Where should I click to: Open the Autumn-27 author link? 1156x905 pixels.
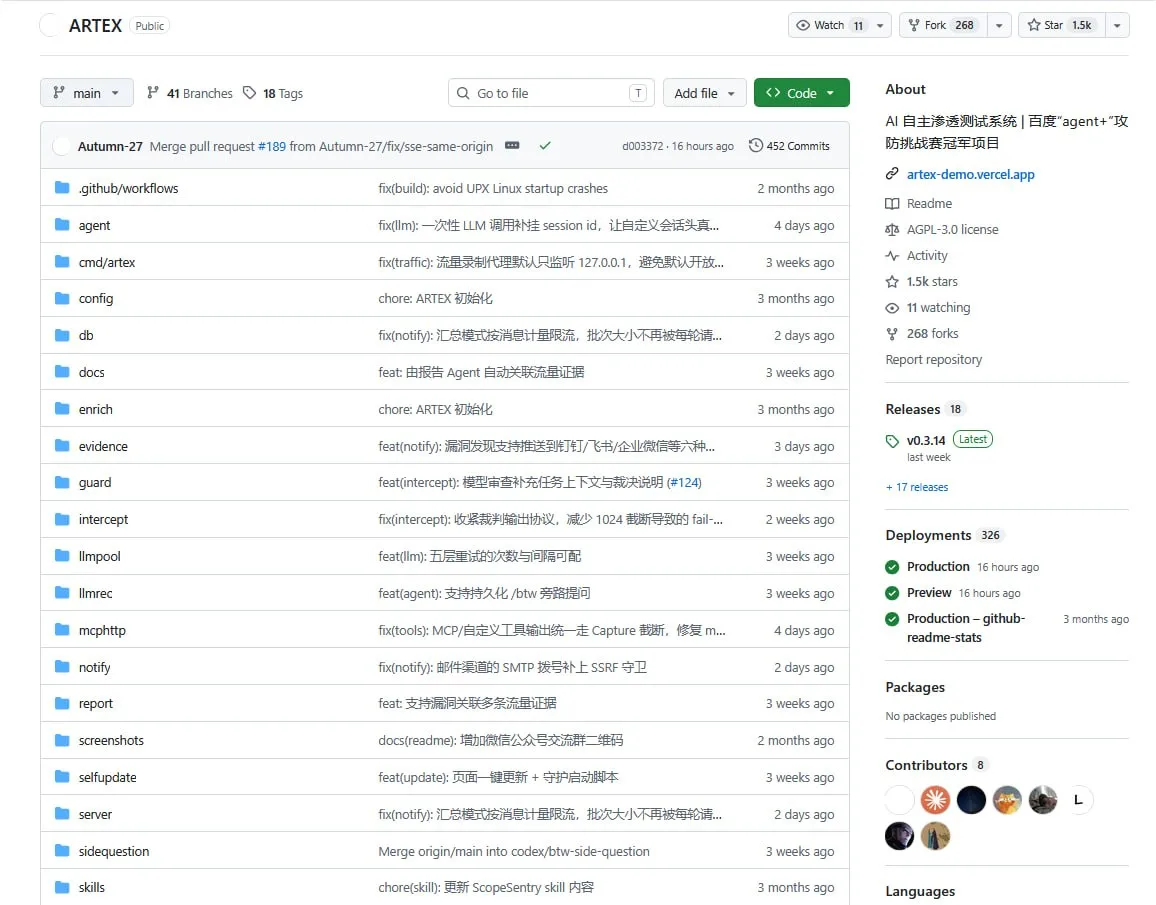pyautogui.click(x=110, y=146)
